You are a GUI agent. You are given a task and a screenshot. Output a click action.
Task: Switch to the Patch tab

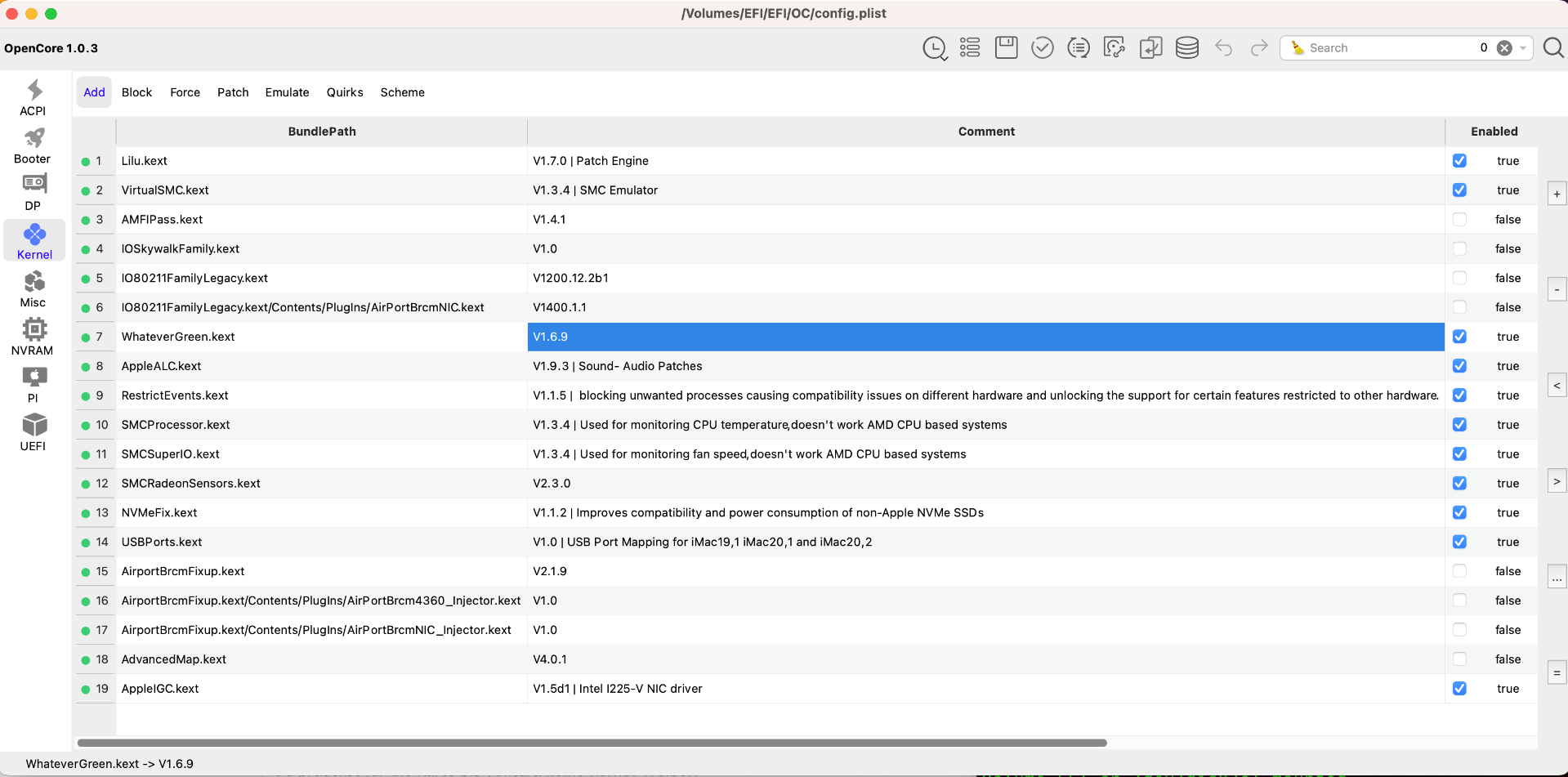(x=233, y=92)
